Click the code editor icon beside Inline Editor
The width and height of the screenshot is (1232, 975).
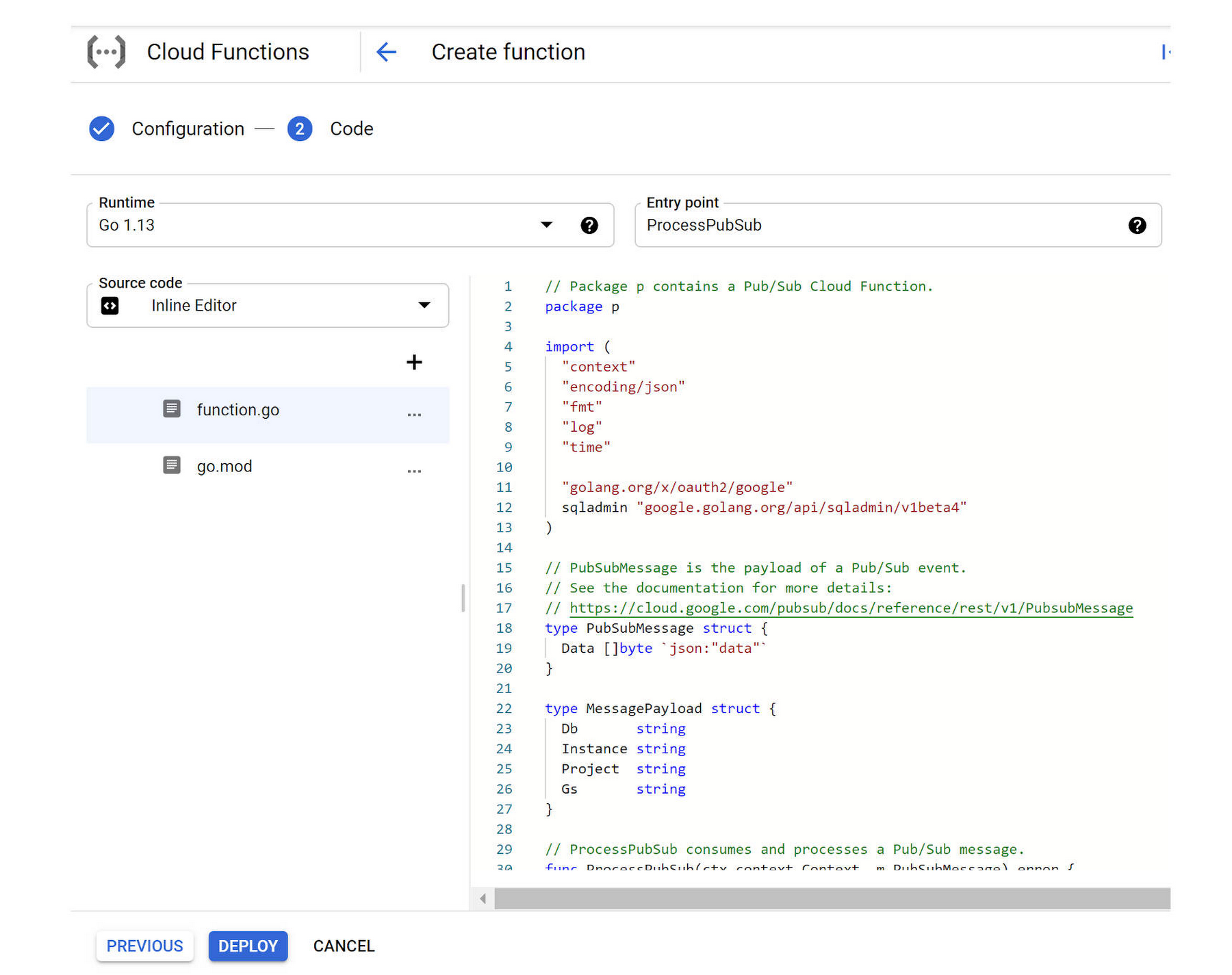(110, 306)
